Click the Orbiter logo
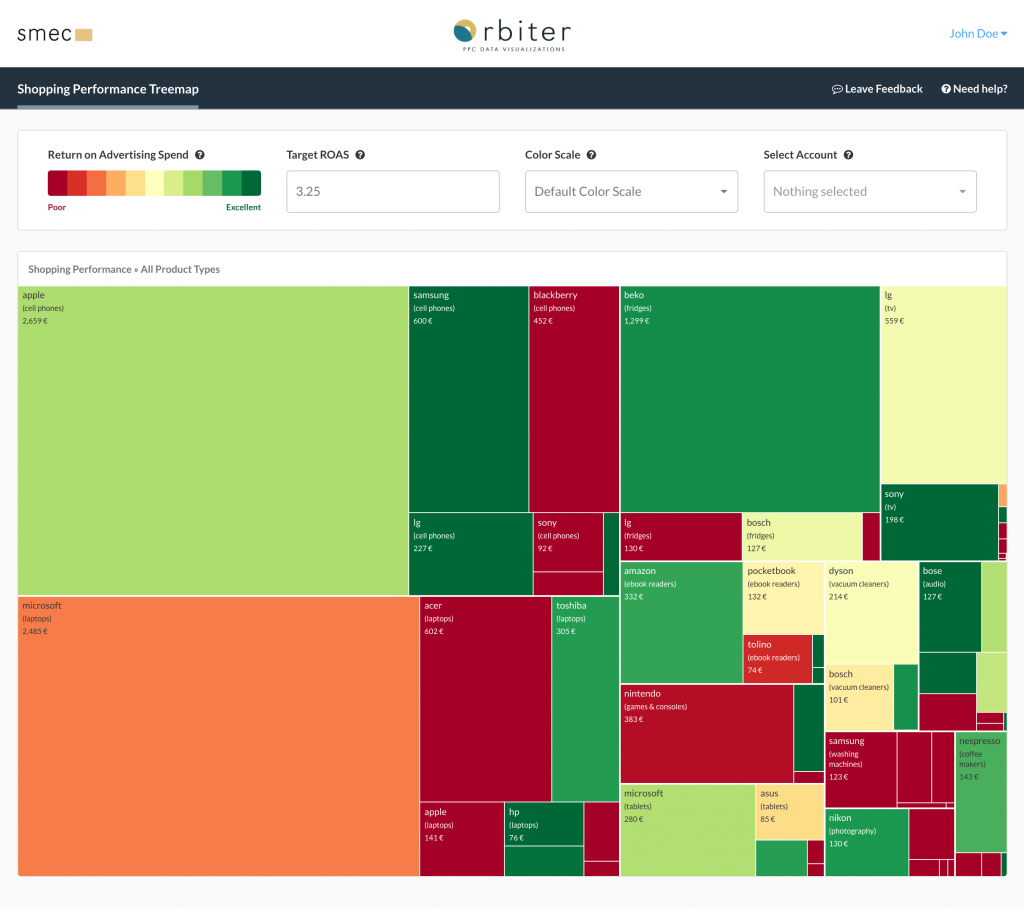This screenshot has height=909, width=1024. coord(512,35)
